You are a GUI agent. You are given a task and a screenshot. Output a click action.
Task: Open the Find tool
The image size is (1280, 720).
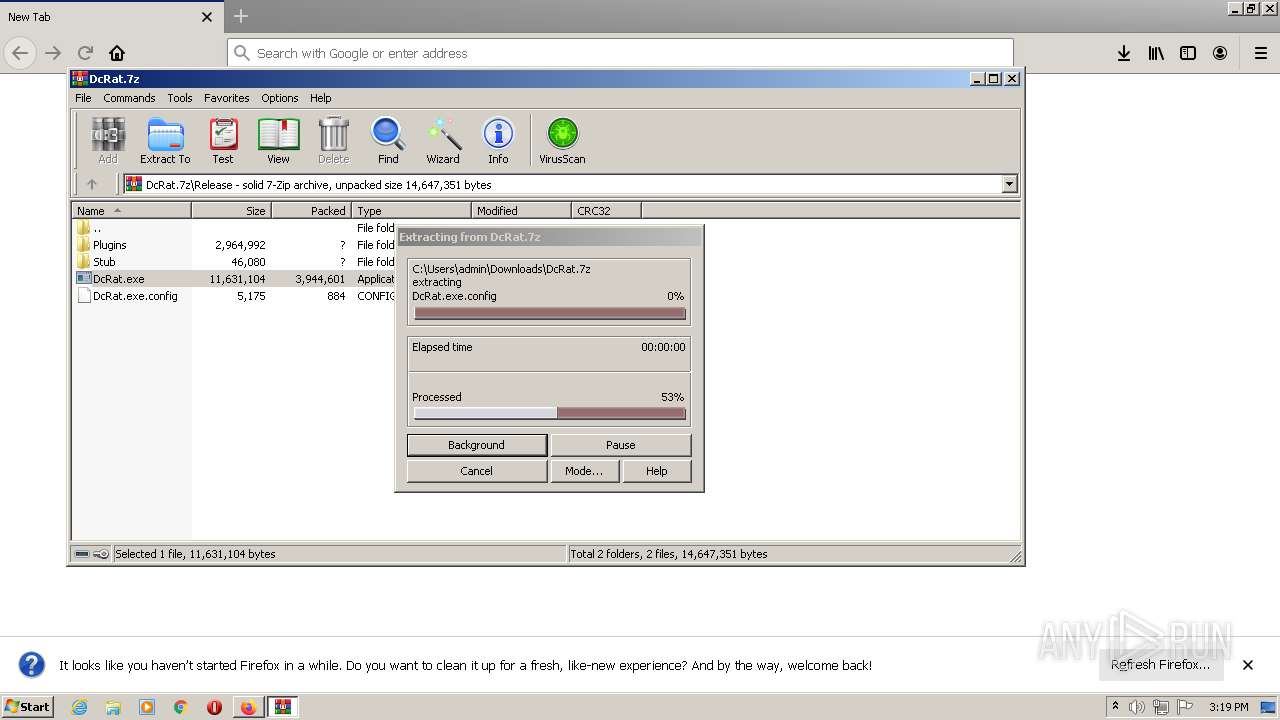tap(388, 140)
